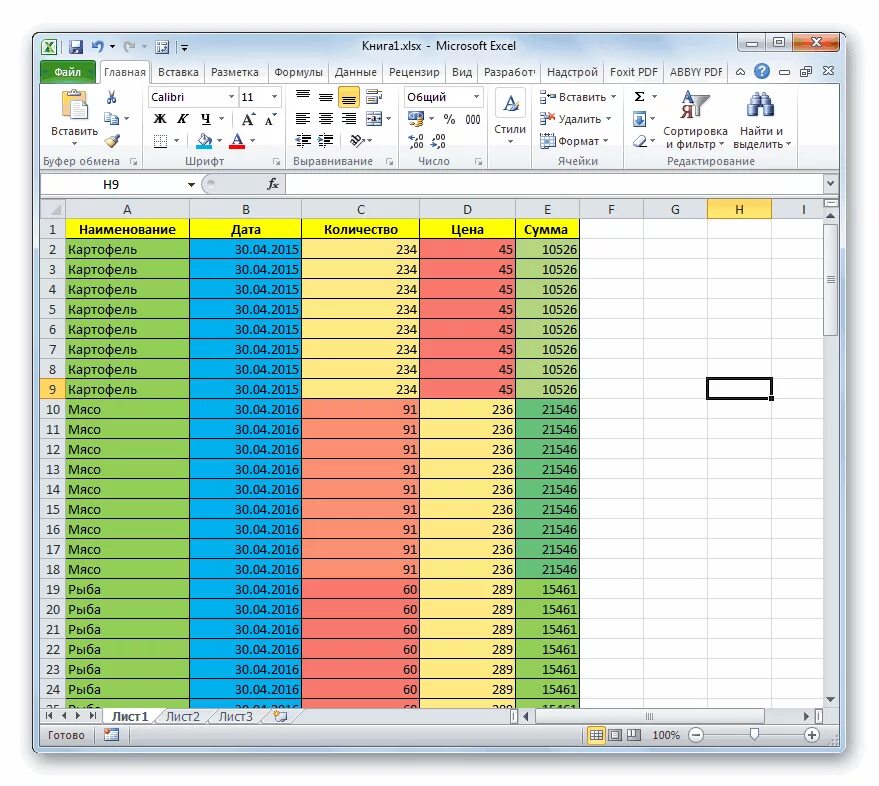879x786 pixels.
Task: Toggle italic (К) formatting
Action: (183, 119)
